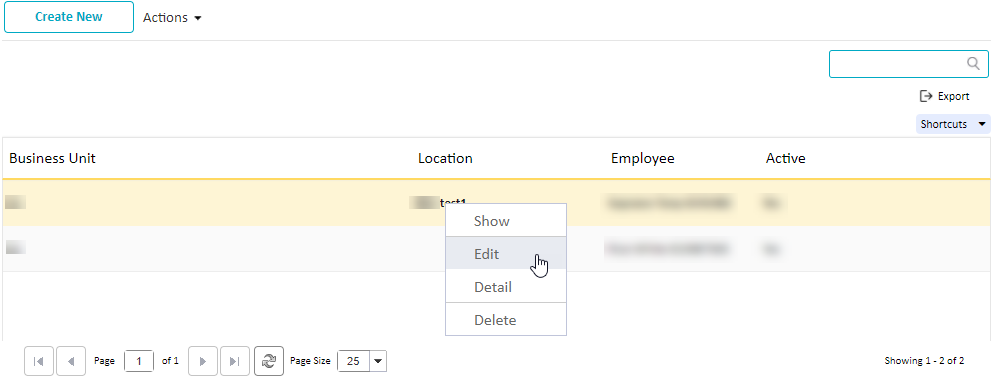996x377 pixels.
Task: Choose Detail from the context menu
Action: pyautogui.click(x=506, y=287)
